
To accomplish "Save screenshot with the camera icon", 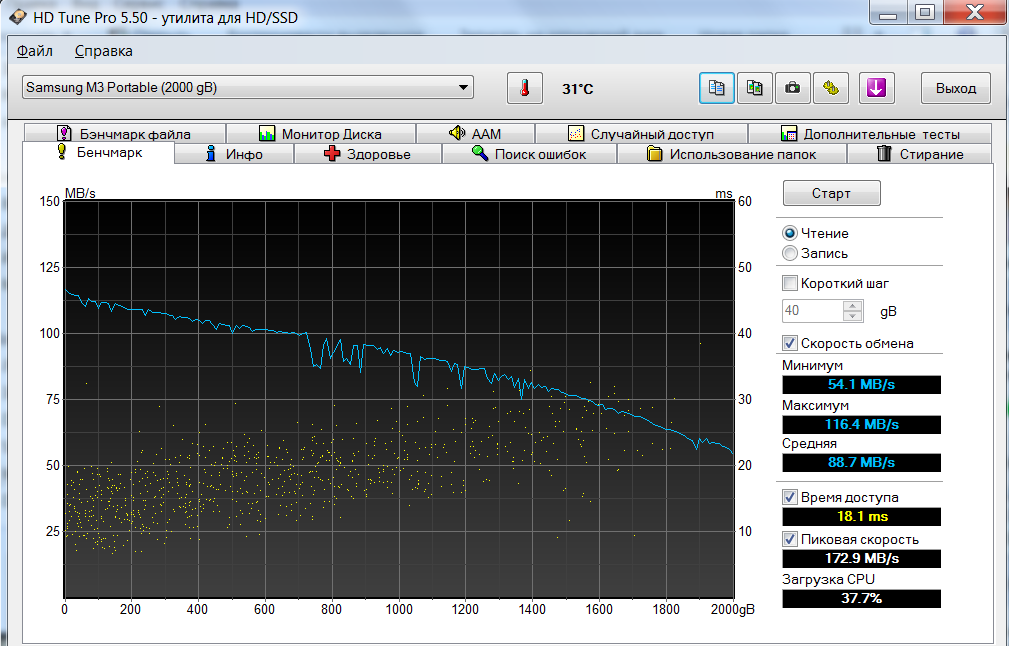I will [792, 88].
